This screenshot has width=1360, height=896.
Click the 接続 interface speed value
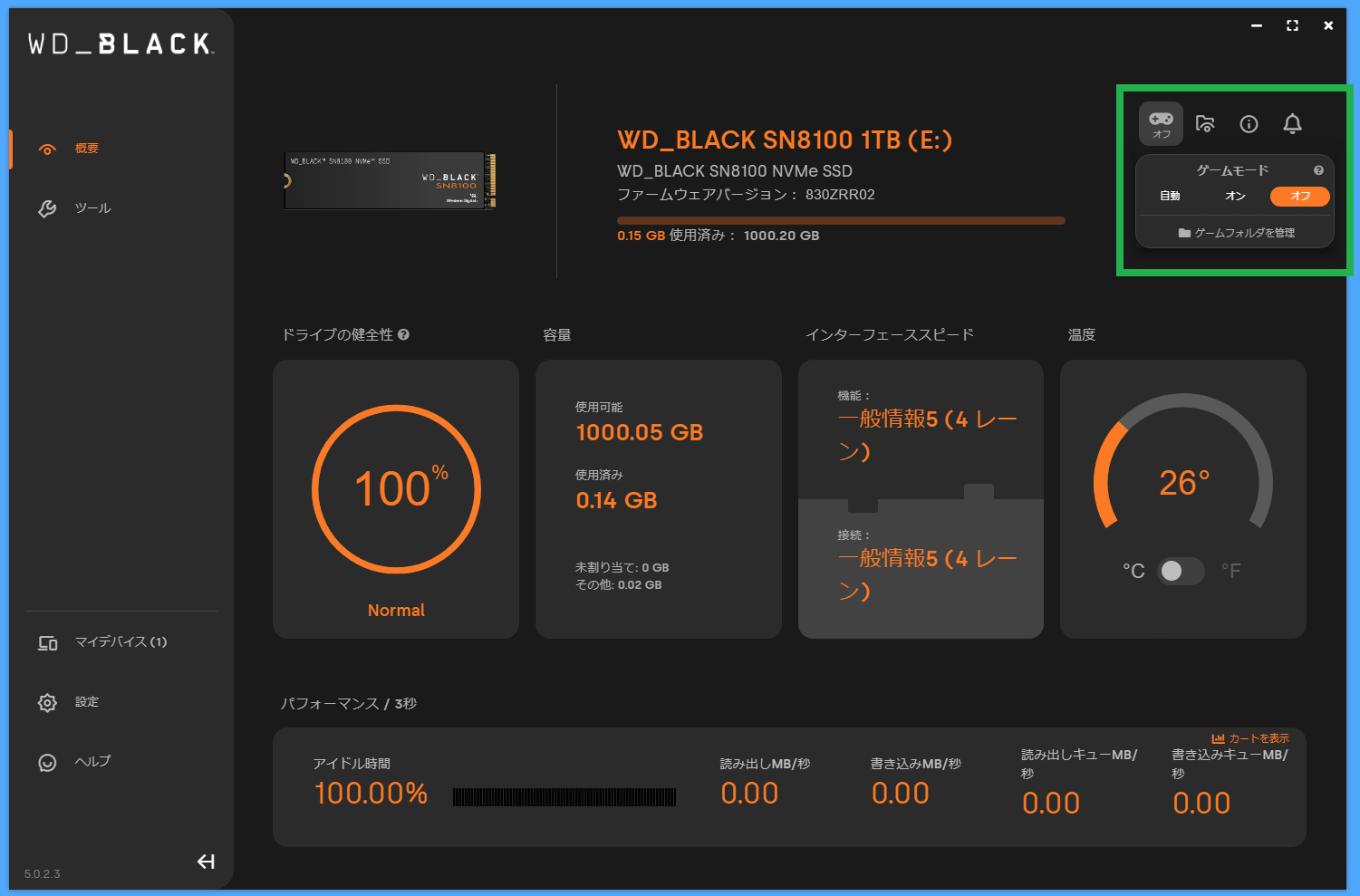928,574
